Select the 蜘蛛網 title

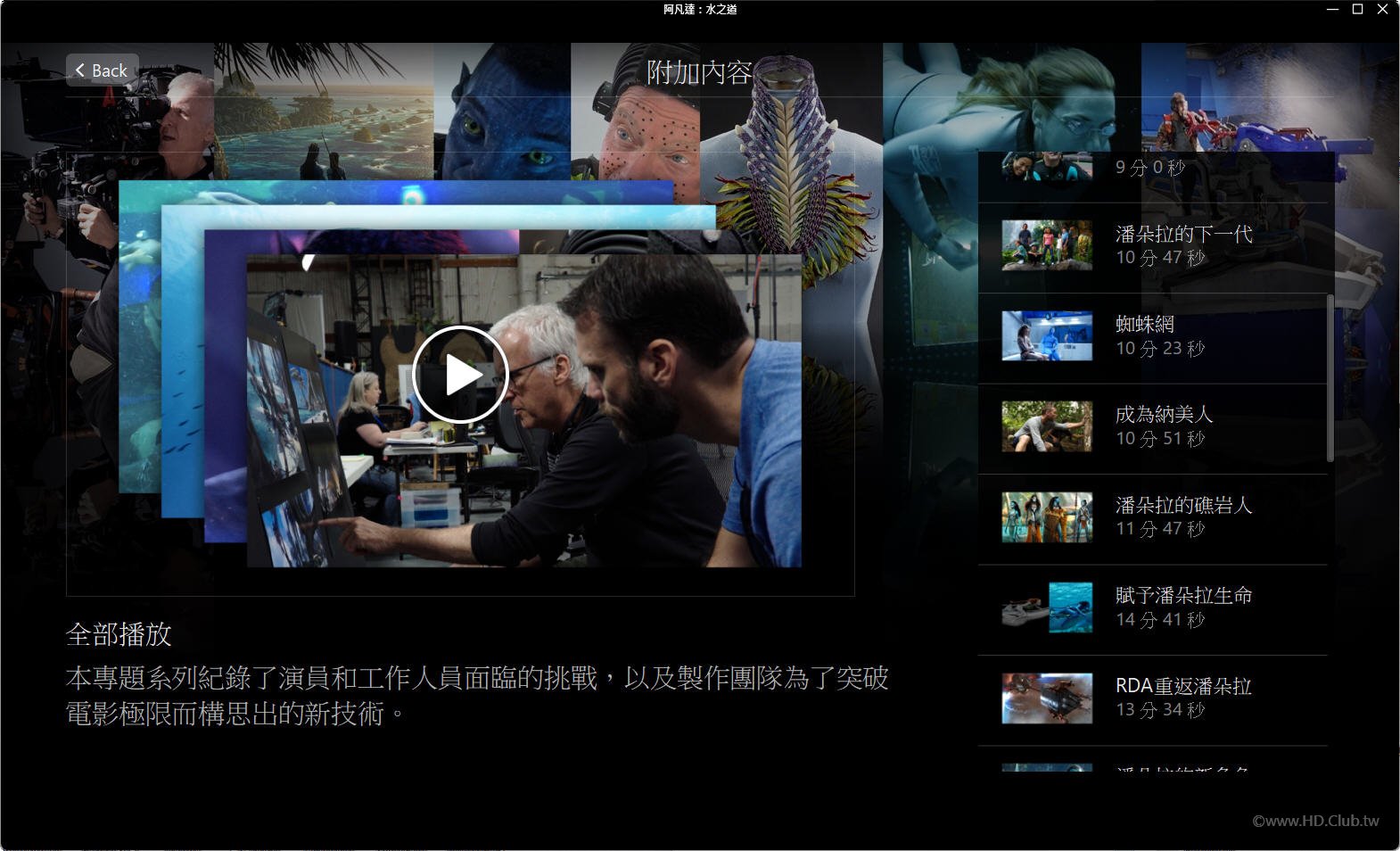click(x=1144, y=324)
